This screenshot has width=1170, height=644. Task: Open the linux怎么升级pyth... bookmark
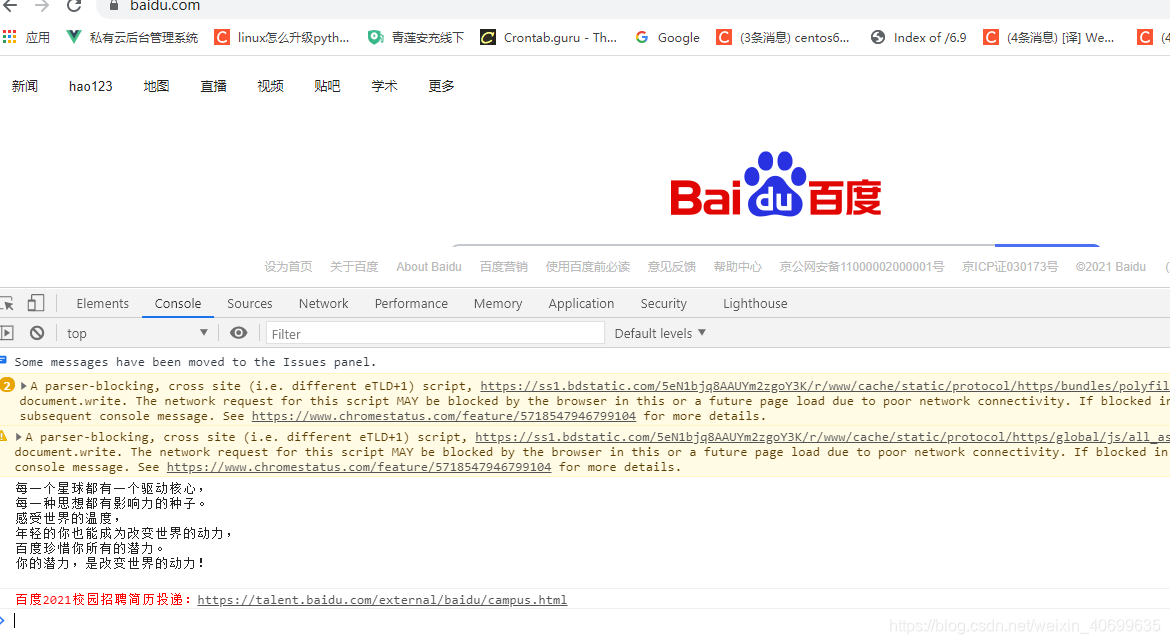pyautogui.click(x=282, y=37)
